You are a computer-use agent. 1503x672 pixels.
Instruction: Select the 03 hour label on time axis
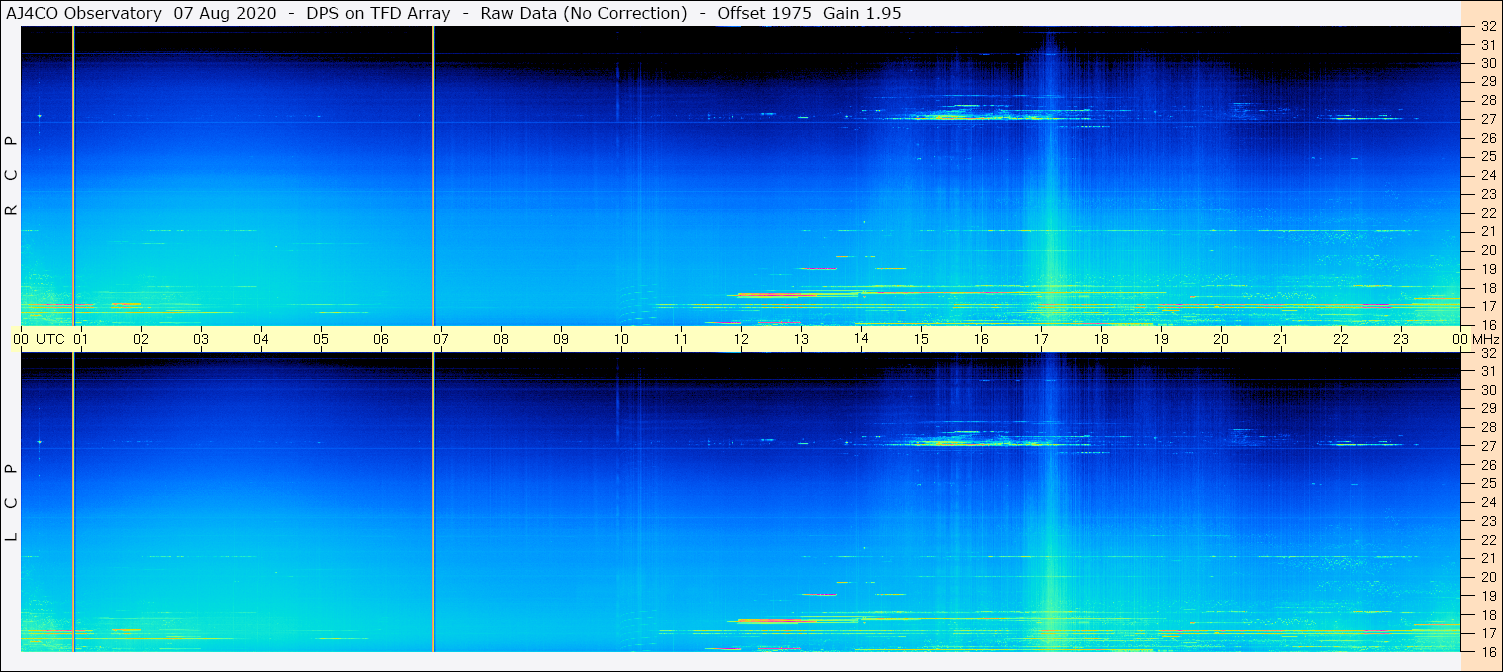tap(201, 339)
